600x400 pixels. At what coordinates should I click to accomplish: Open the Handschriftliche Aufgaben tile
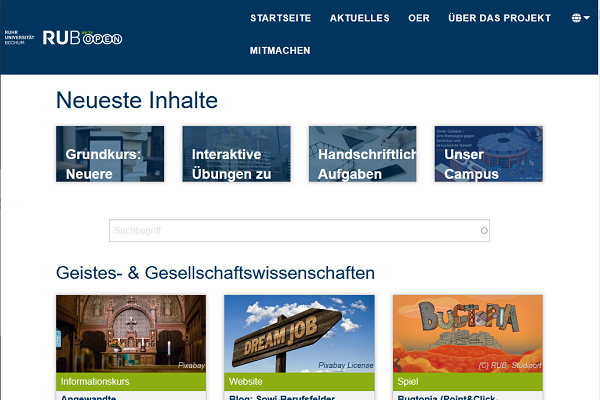(x=362, y=154)
